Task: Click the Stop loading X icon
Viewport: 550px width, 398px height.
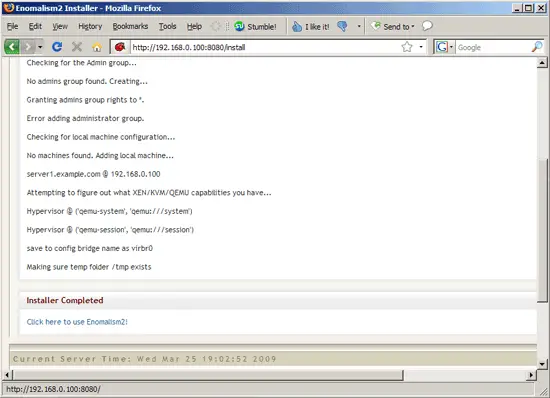Action: click(x=77, y=47)
